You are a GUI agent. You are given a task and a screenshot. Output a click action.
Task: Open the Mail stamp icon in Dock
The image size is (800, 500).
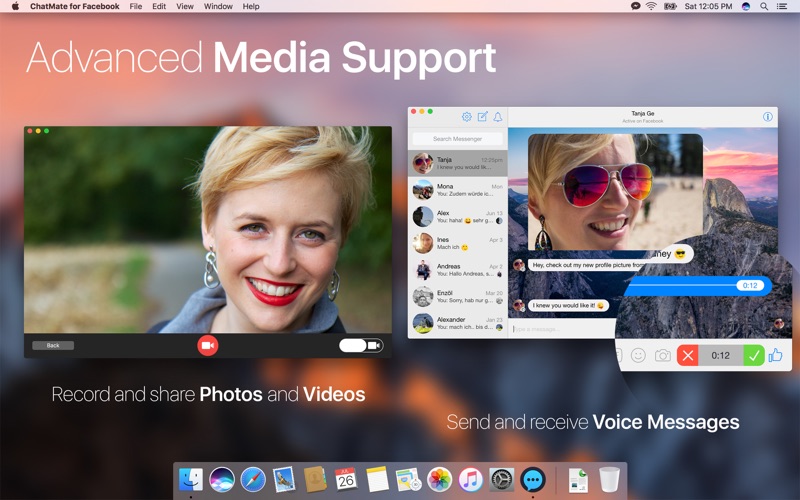click(x=284, y=480)
